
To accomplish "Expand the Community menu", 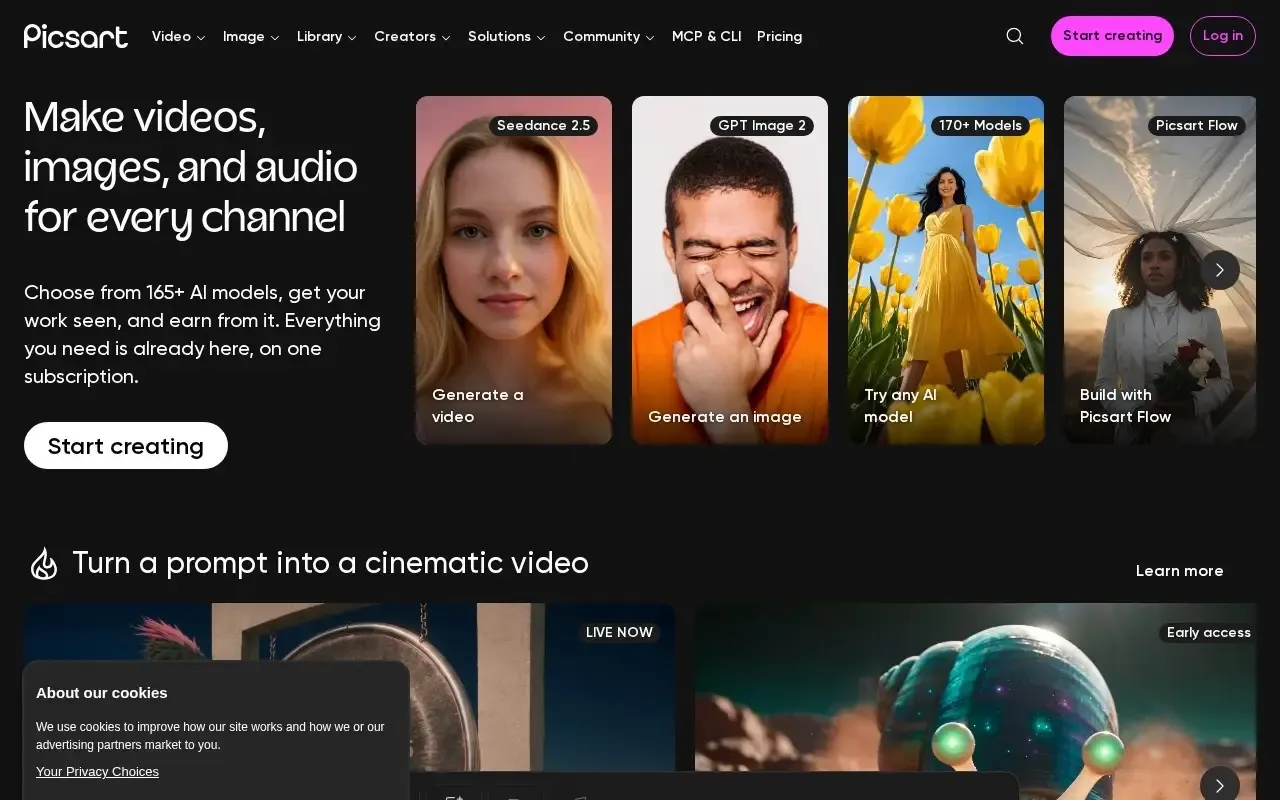I will 609,36.
